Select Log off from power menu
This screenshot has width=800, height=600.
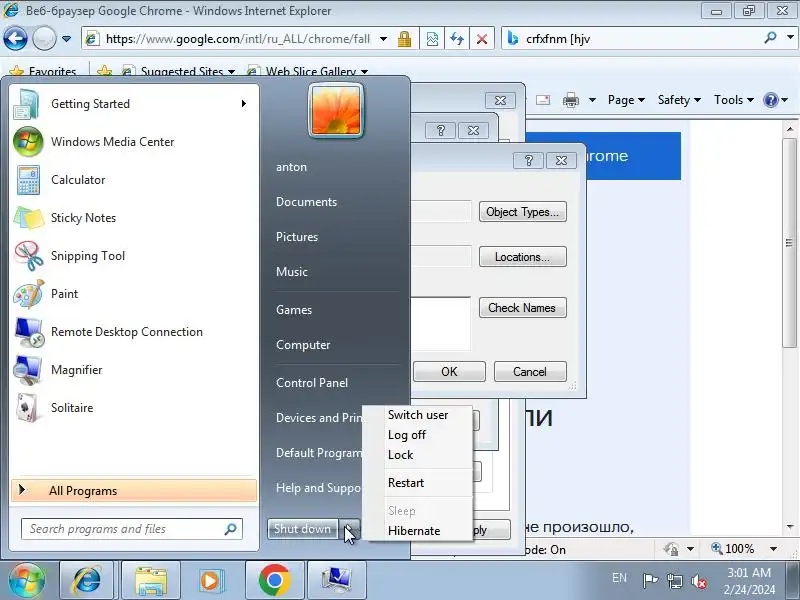pos(418,435)
